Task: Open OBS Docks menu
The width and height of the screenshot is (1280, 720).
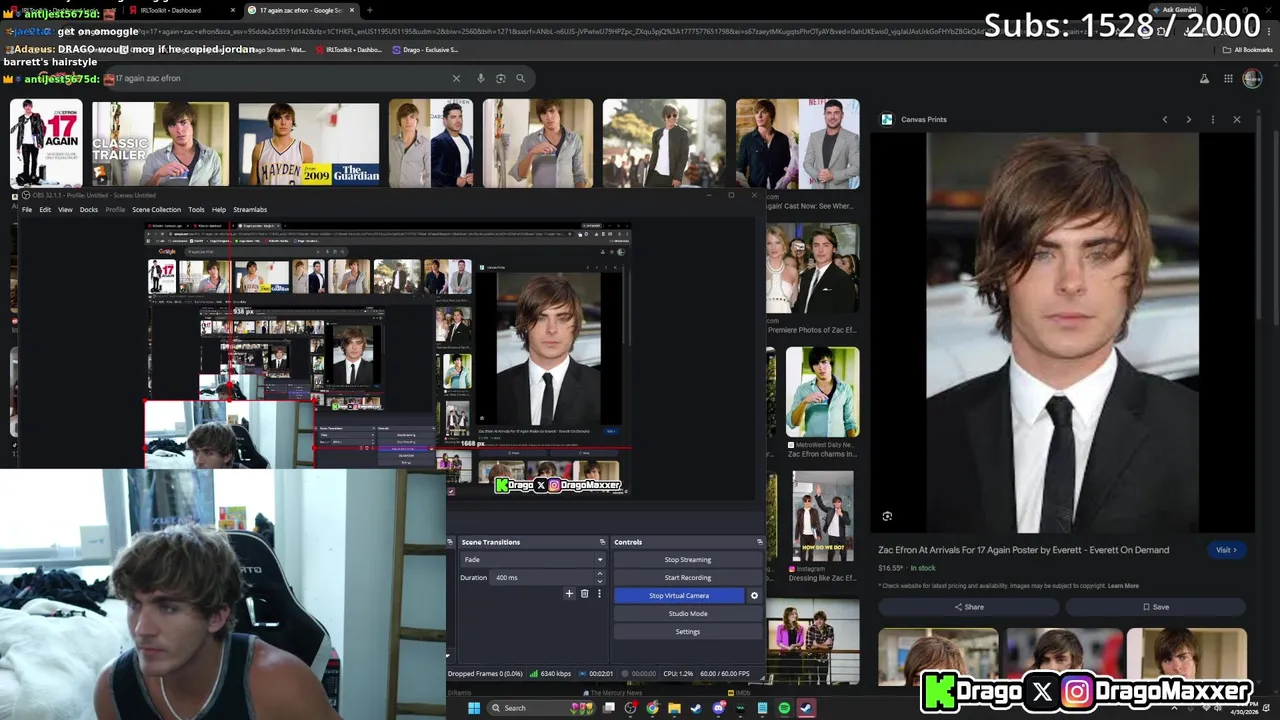Action: (89, 210)
